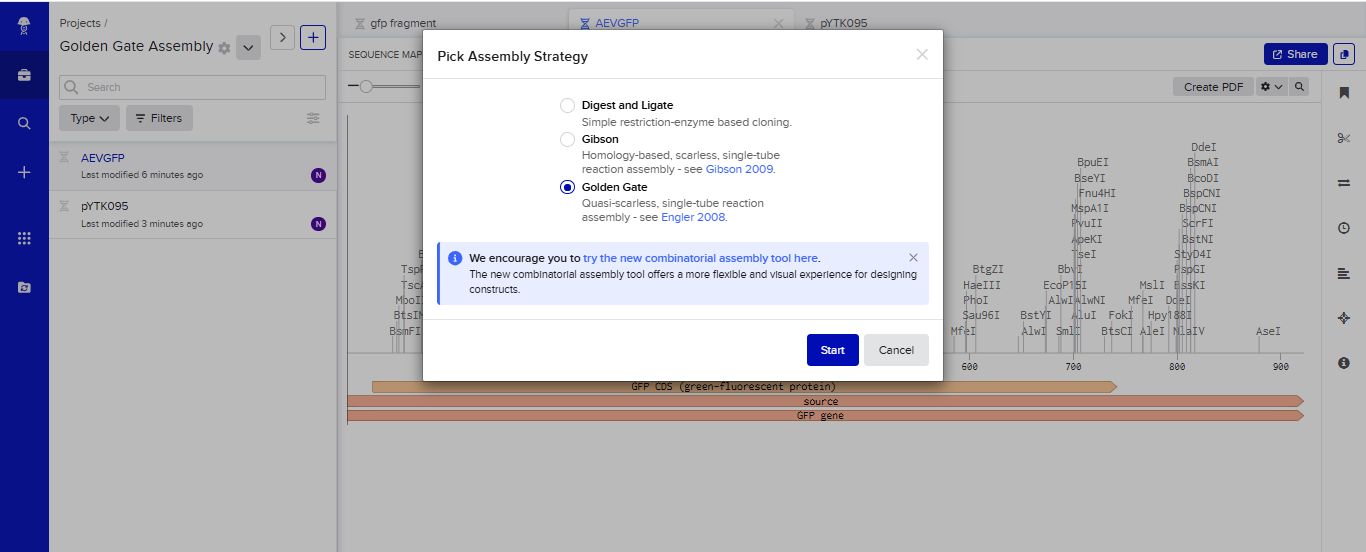Click the search magnifier in left sidebar
This screenshot has width=1366, height=552.
click(x=24, y=123)
